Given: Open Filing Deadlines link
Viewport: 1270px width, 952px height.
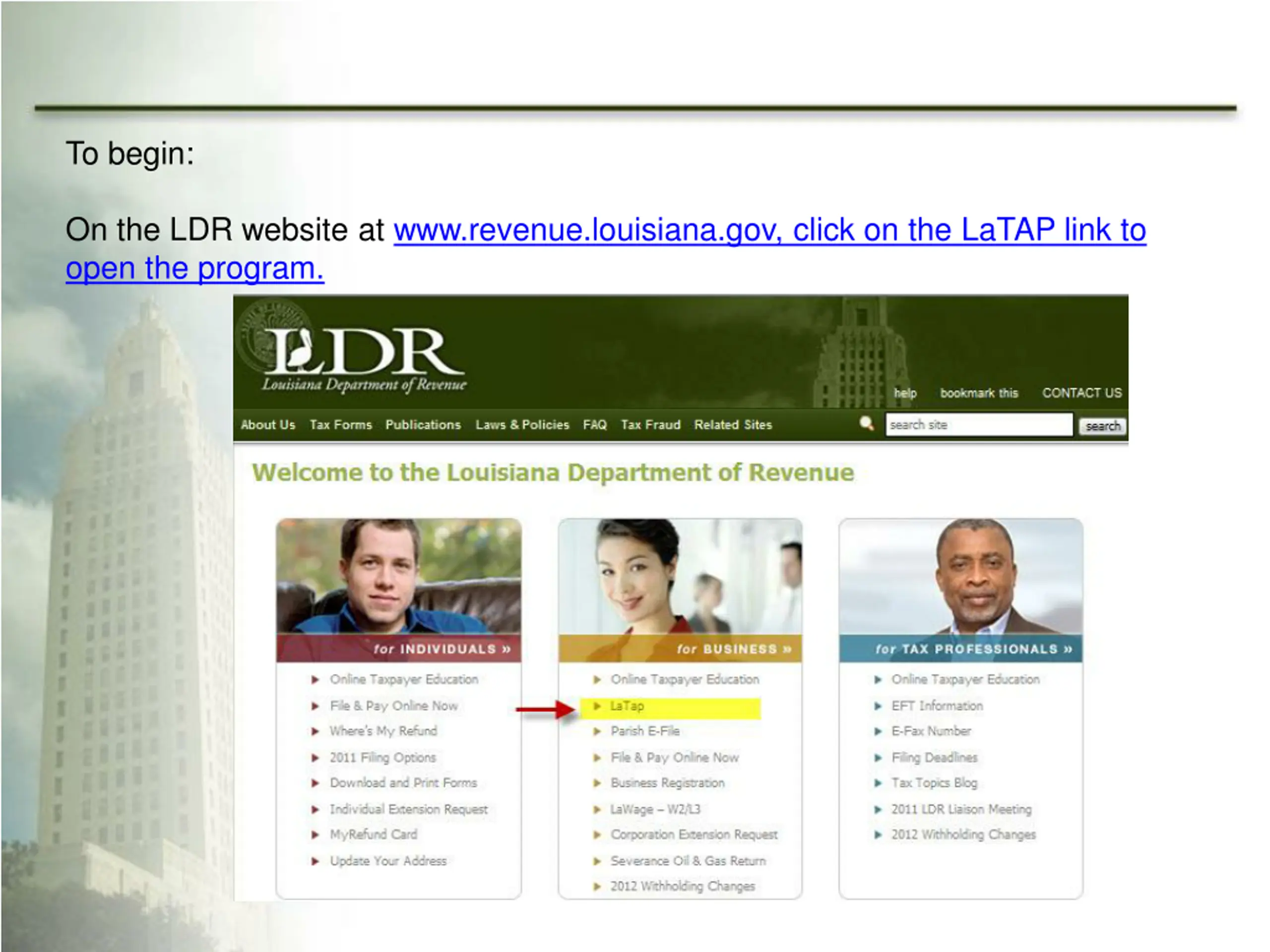Looking at the screenshot, I should [934, 758].
